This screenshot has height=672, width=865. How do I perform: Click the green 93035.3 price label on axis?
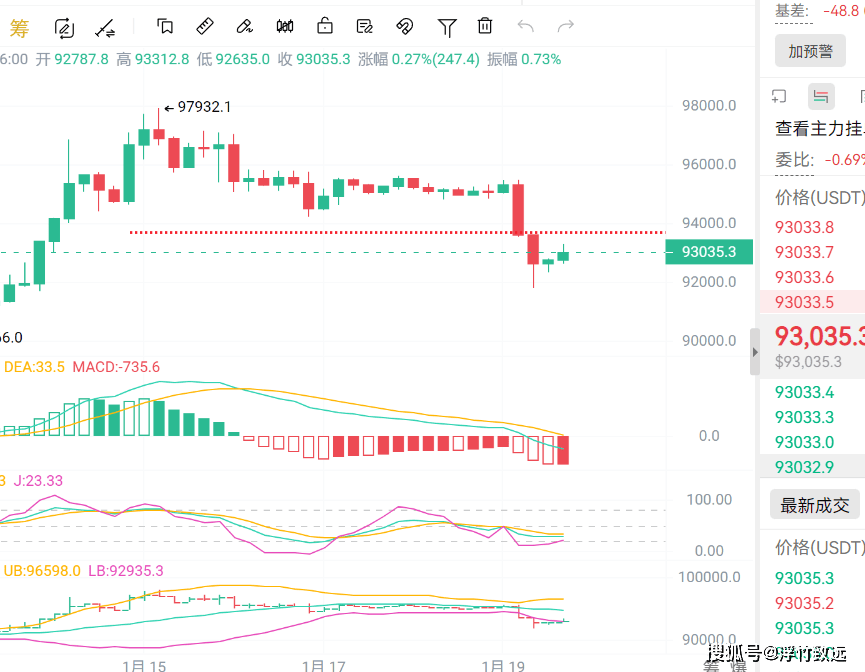tap(709, 252)
